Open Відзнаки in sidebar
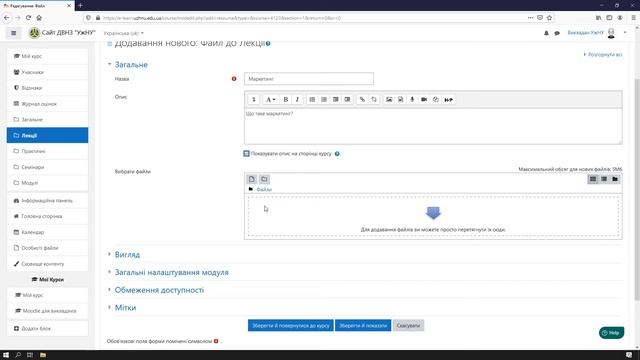This screenshot has width=640, height=360. 47,88
